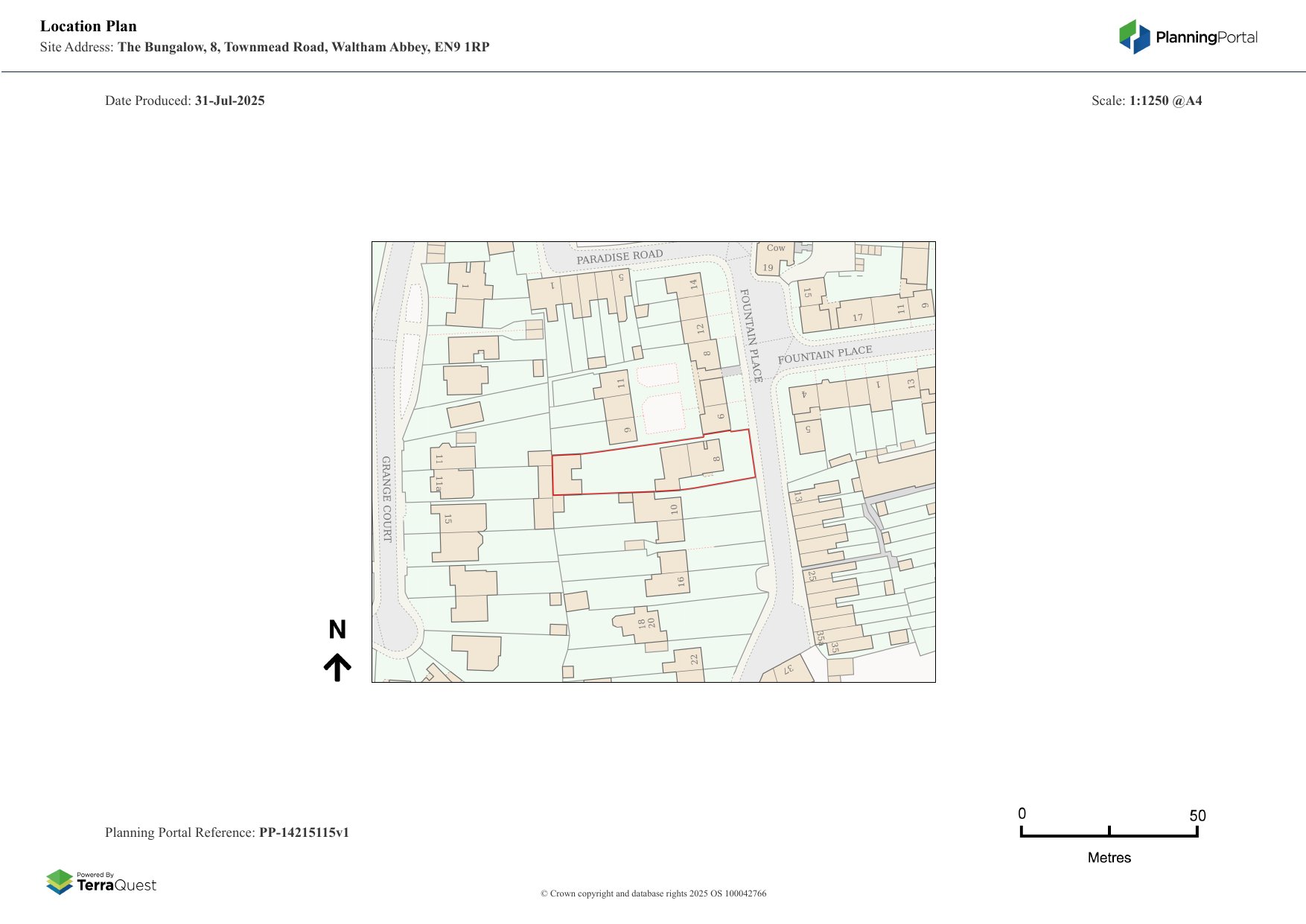The image size is (1306, 924).
Task: Click the horizontal Fountain Place road label
Action: pos(824,354)
